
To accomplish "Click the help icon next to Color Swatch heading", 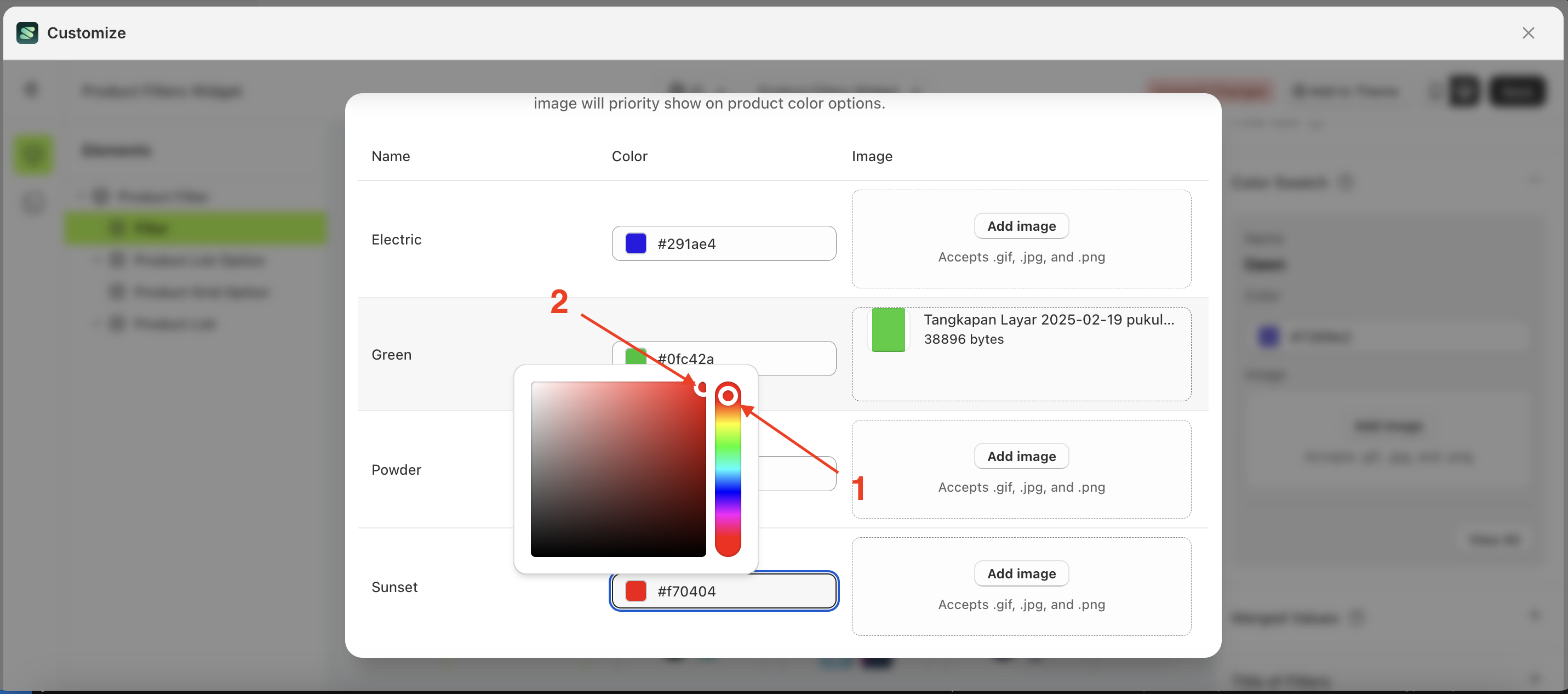I will click(x=1347, y=182).
